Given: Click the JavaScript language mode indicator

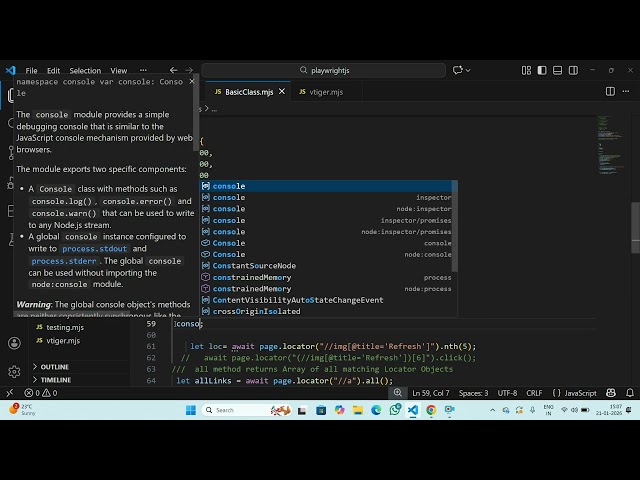Looking at the screenshot, I should tap(580, 393).
